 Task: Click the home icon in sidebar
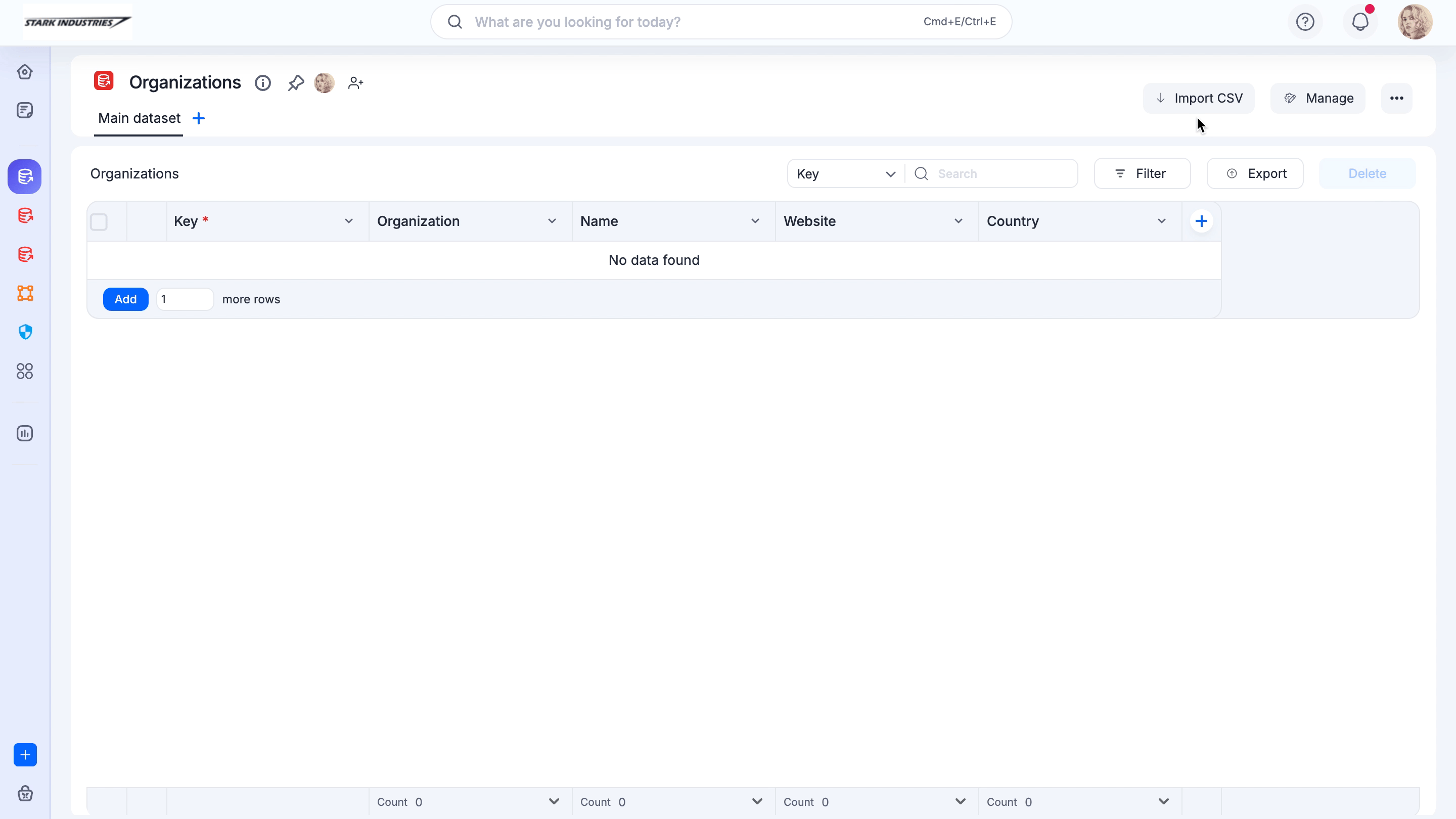point(25,72)
